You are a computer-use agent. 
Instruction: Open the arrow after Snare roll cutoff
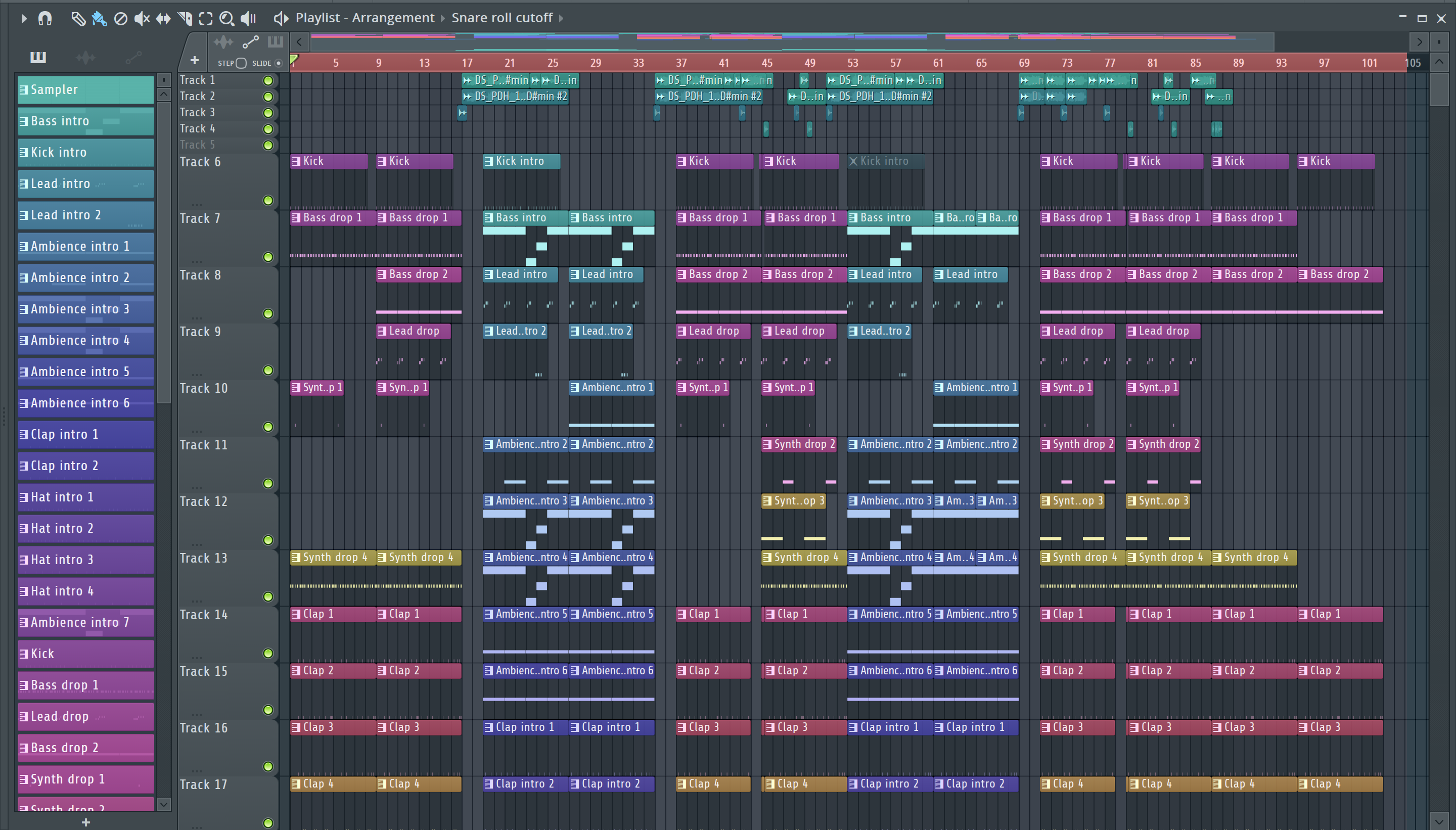coord(561,18)
